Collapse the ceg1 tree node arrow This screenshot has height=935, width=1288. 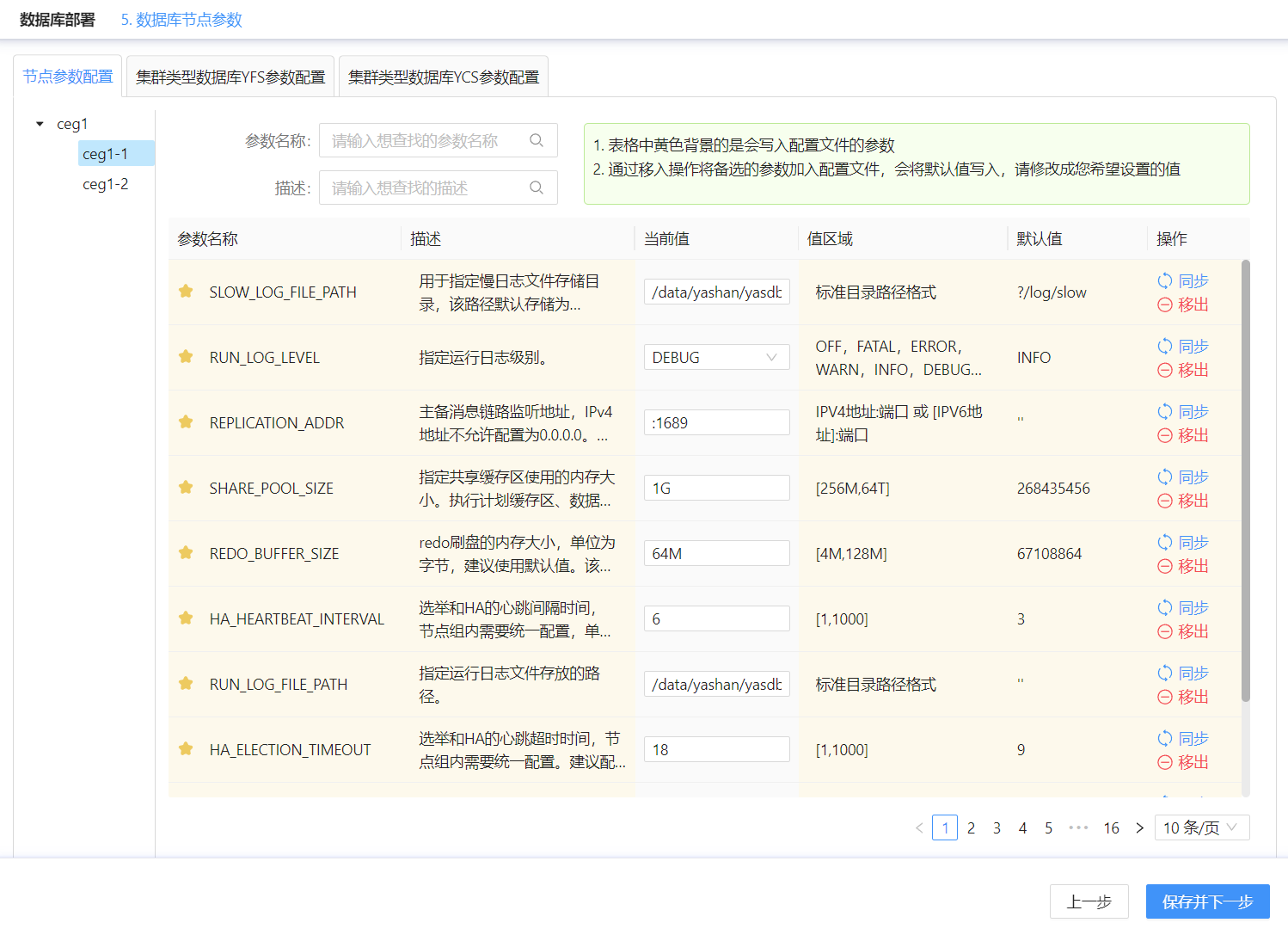pos(40,124)
